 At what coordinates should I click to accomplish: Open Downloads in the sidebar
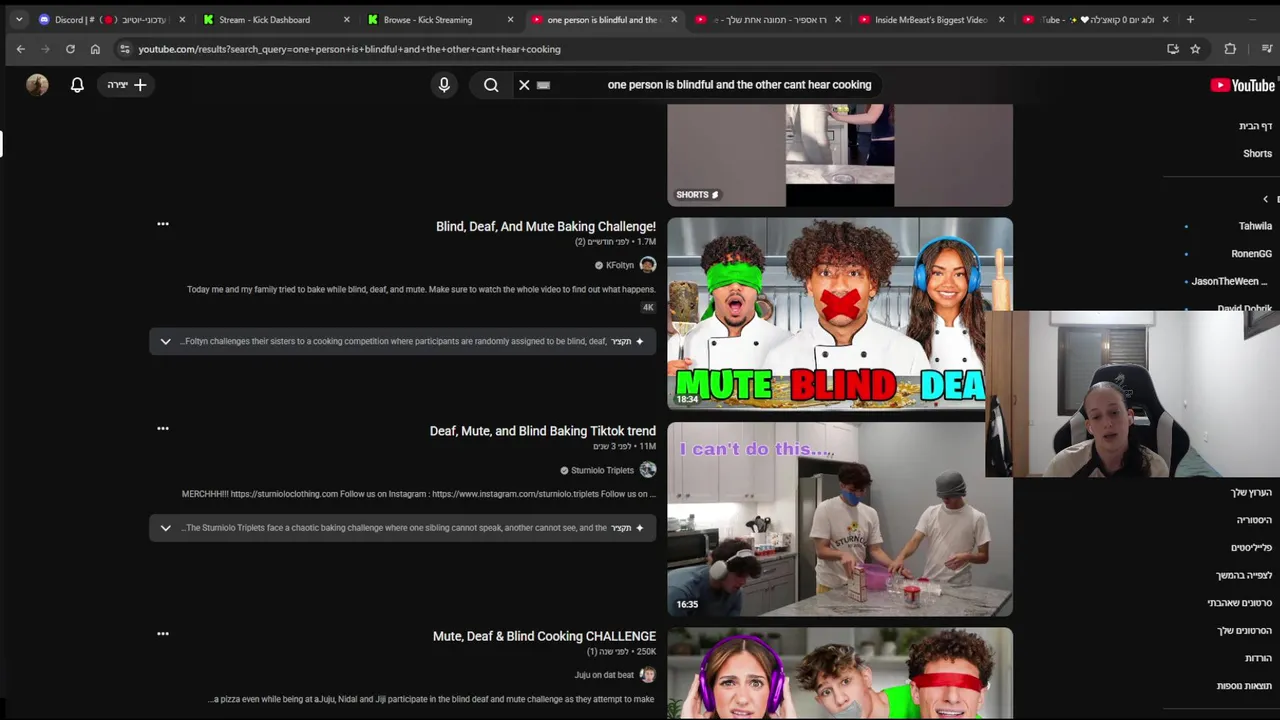[1258, 658]
